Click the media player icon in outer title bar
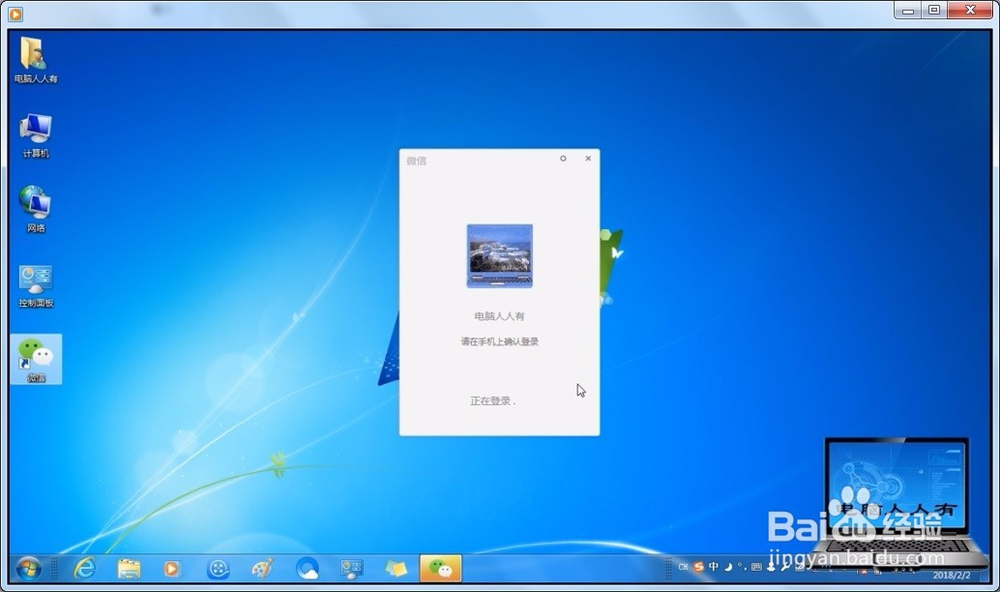1000x592 pixels. pyautogui.click(x=15, y=13)
